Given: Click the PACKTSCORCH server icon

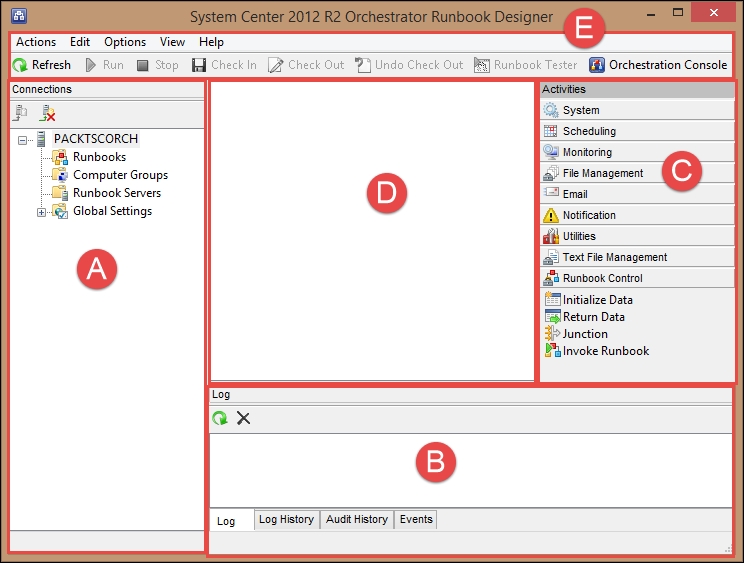Looking at the screenshot, I should (x=41, y=139).
